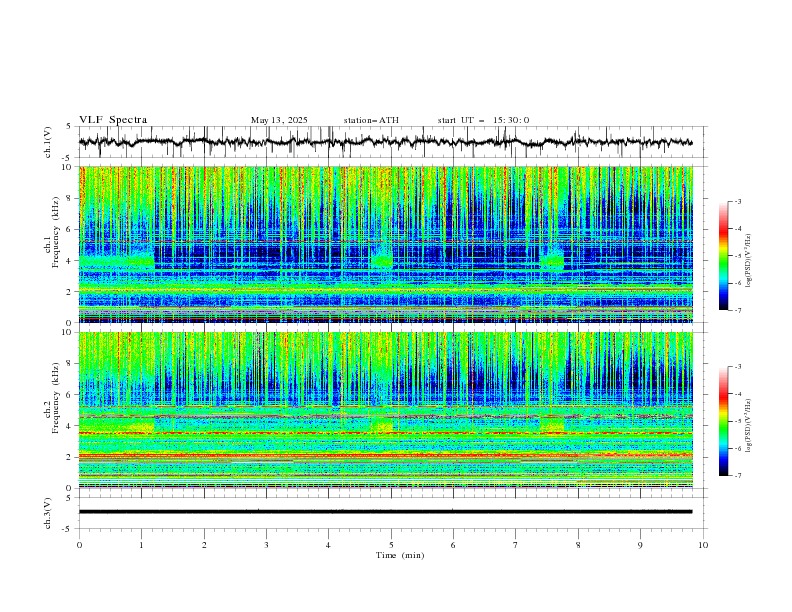Click the time-axis tick label "9"
Viewport: 792px width, 612px height.
[640, 545]
